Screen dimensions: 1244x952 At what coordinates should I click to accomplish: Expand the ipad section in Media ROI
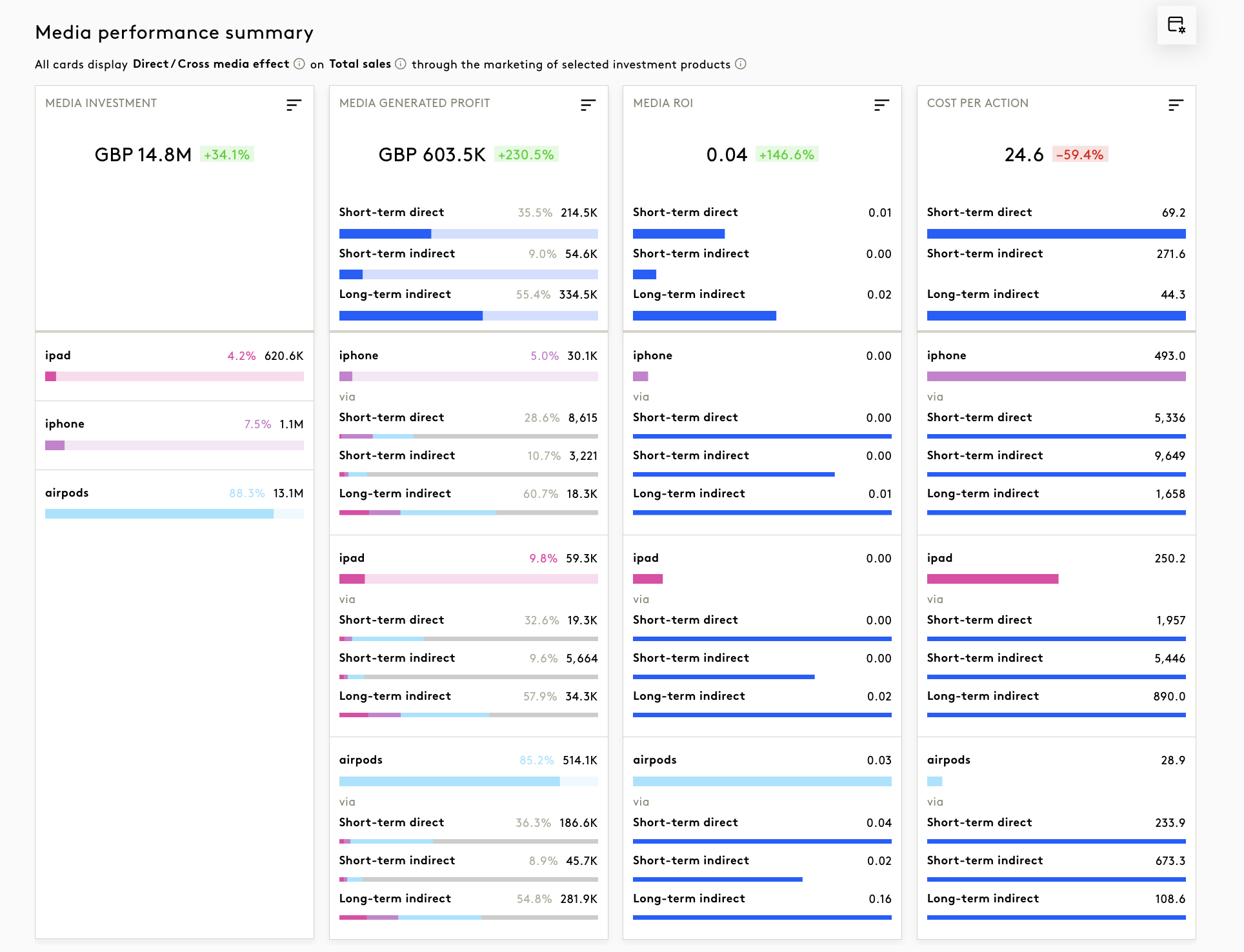646,558
